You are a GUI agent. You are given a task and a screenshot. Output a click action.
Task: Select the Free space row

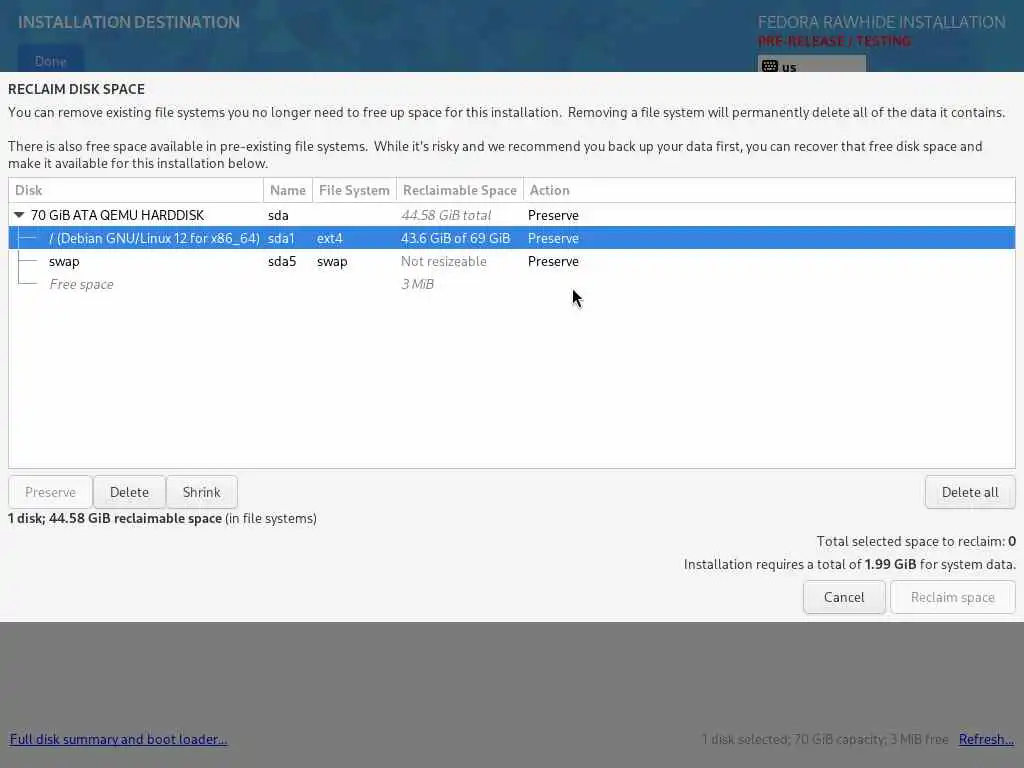pos(512,284)
